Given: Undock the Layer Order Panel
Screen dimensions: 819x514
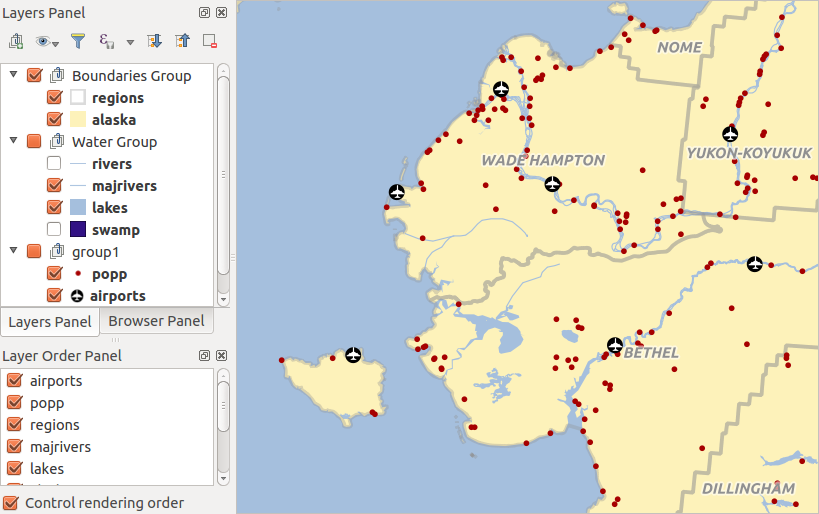Looking at the screenshot, I should click(204, 356).
